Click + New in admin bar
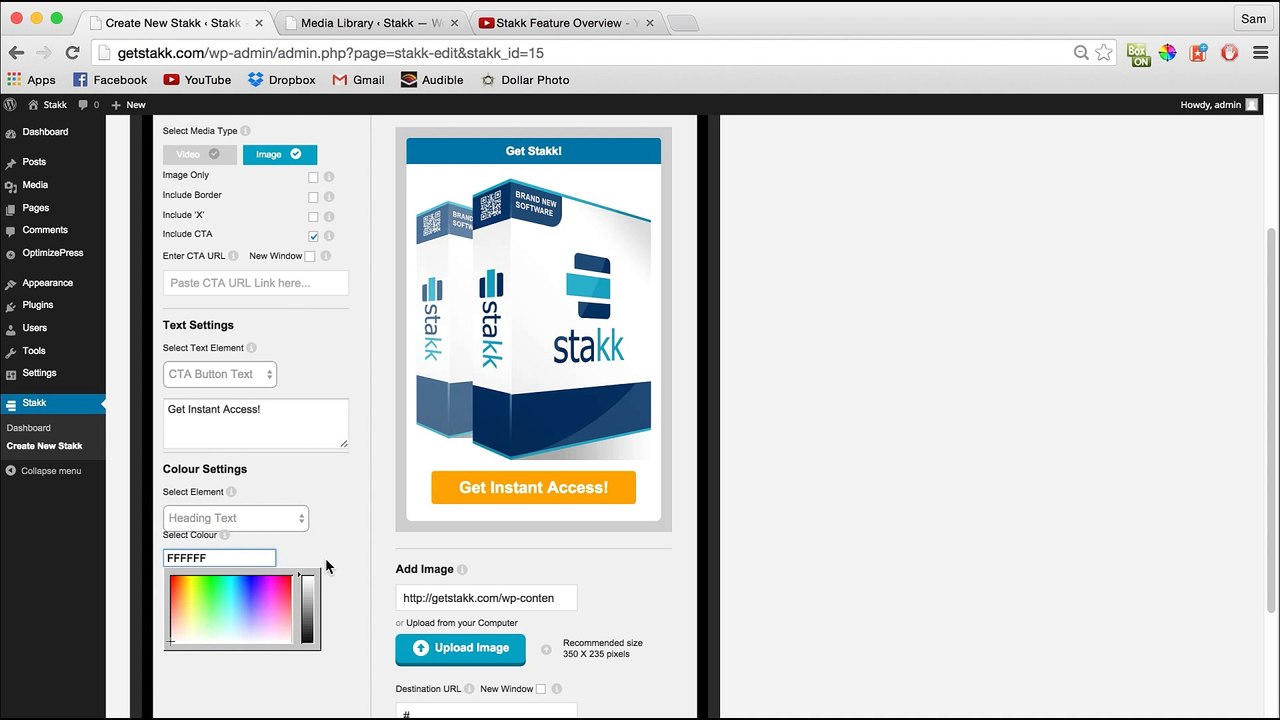Screen dimensions: 1280x720 (x=128, y=104)
